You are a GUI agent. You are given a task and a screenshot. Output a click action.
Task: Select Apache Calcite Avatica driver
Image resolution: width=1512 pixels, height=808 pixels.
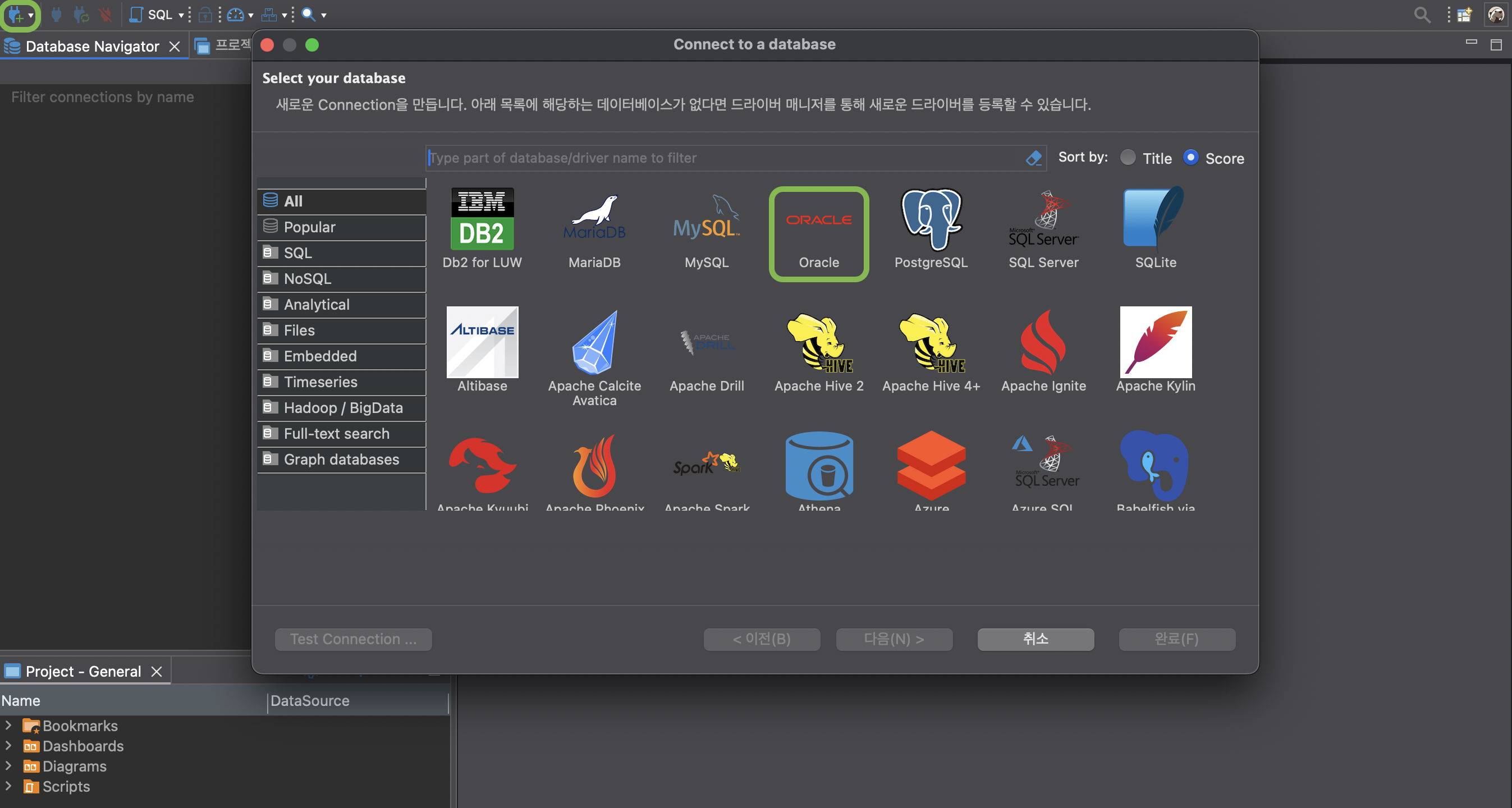[594, 358]
